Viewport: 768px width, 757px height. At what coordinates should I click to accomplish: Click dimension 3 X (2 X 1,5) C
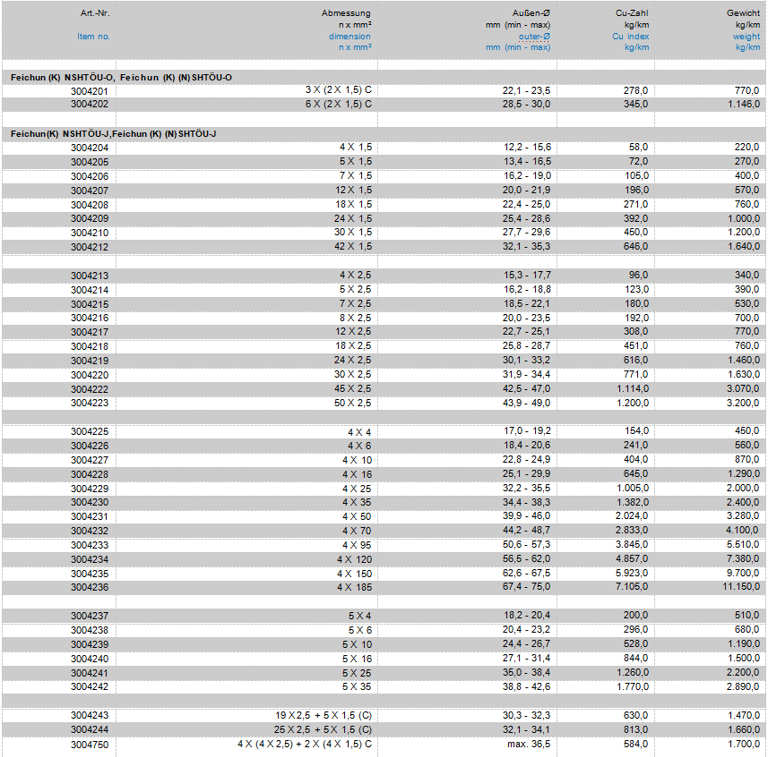click(x=339, y=90)
